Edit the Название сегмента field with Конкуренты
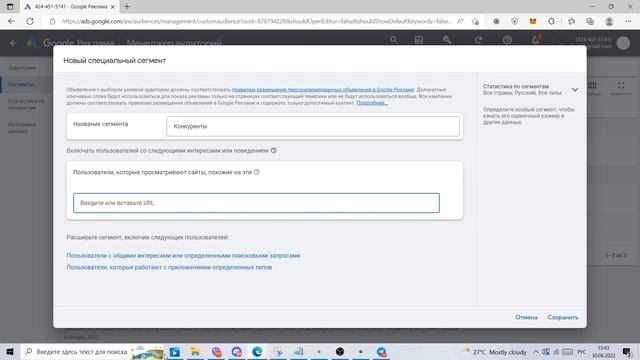Screen dimensions: 640x360 pos(313,126)
